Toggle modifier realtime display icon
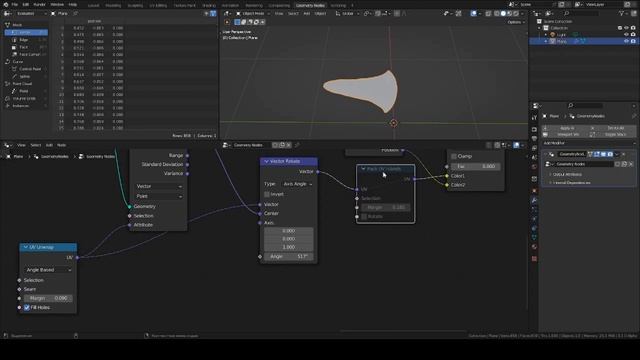Viewport: 640px width, 360px height. coord(603,154)
